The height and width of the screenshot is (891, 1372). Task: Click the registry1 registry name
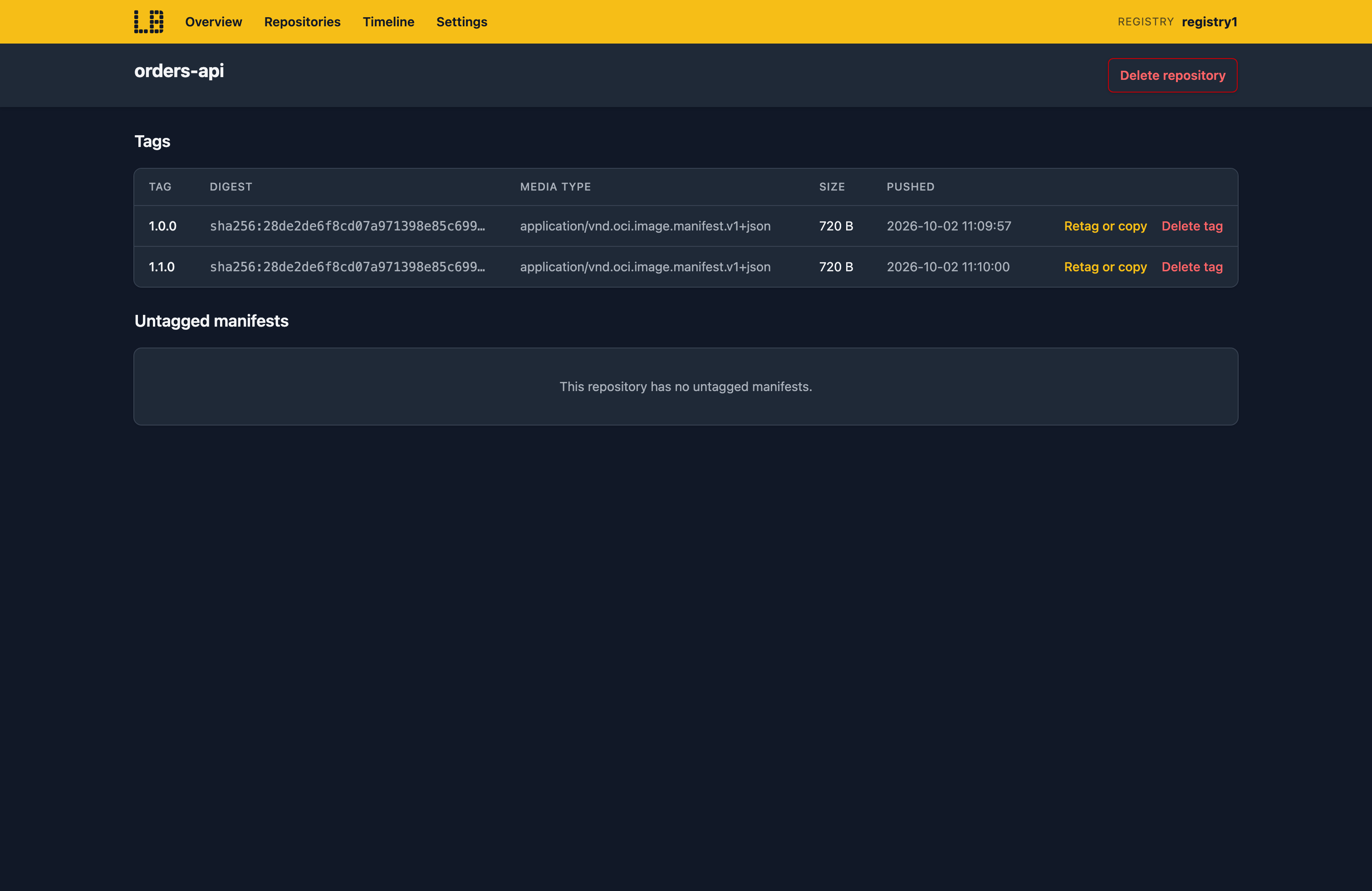tap(1209, 22)
